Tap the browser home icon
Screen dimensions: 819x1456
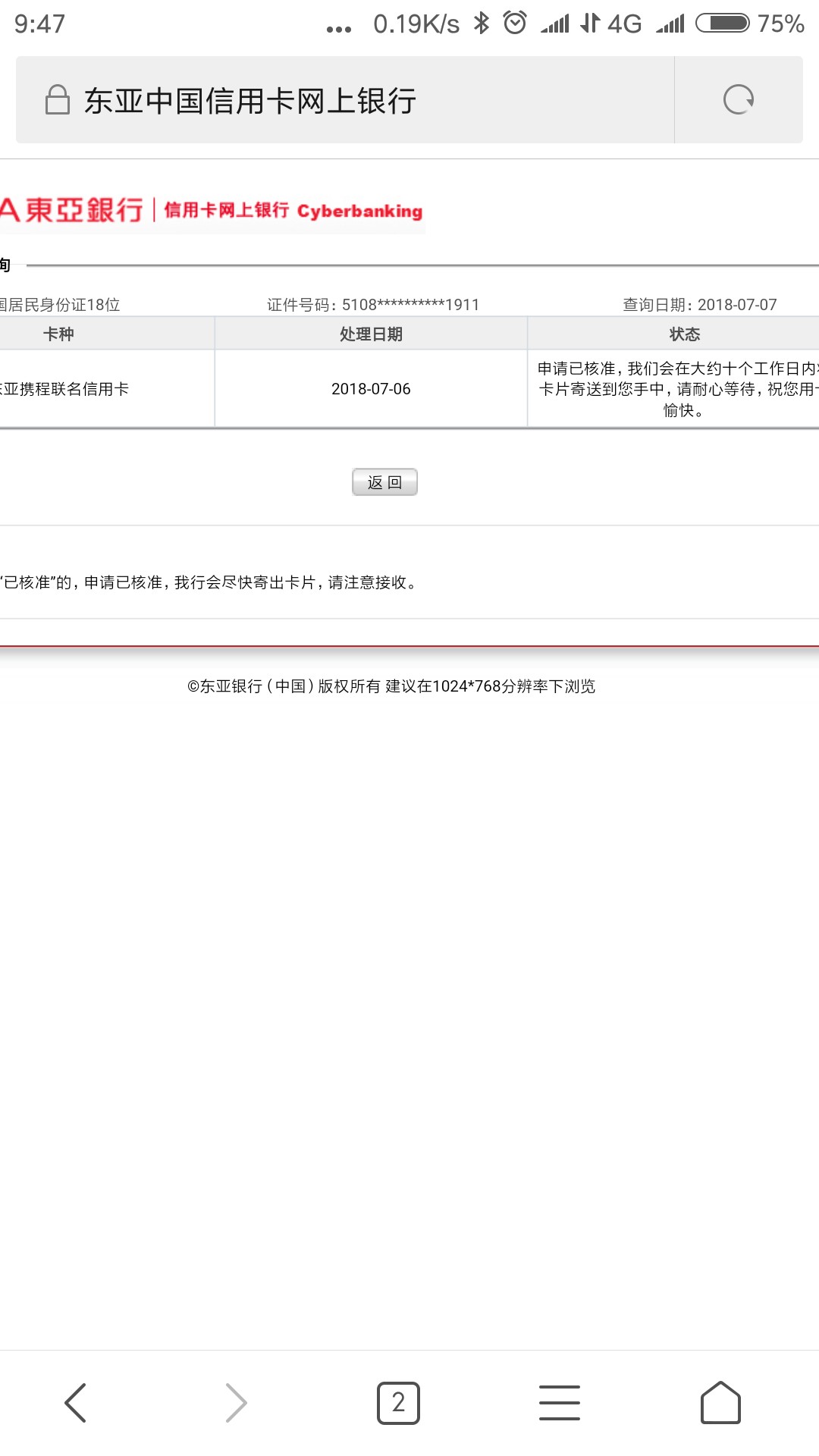click(x=720, y=1402)
